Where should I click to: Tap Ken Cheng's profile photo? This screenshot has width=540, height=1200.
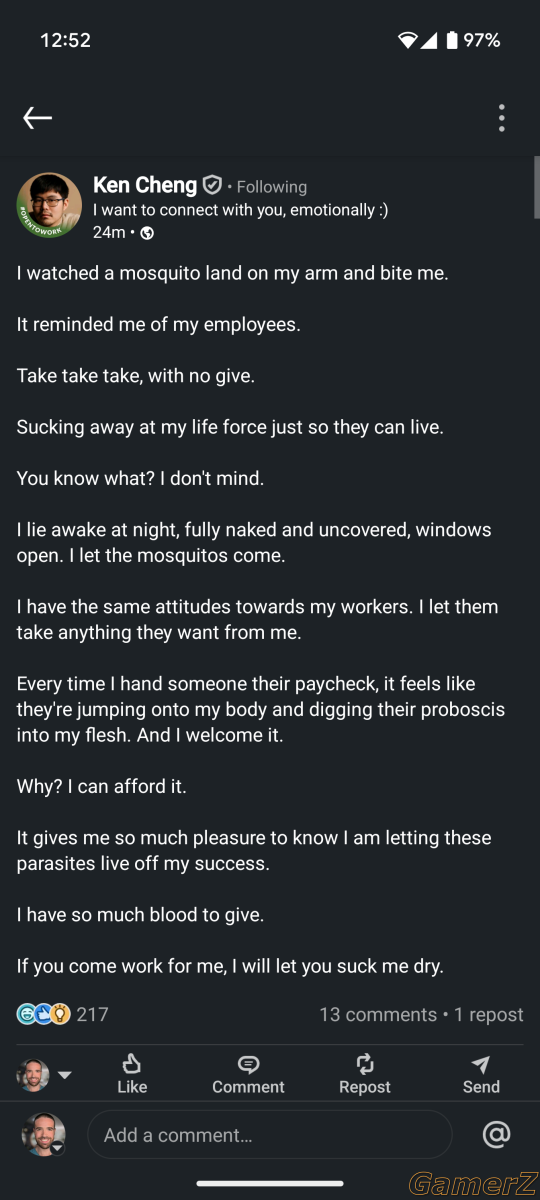point(49,205)
